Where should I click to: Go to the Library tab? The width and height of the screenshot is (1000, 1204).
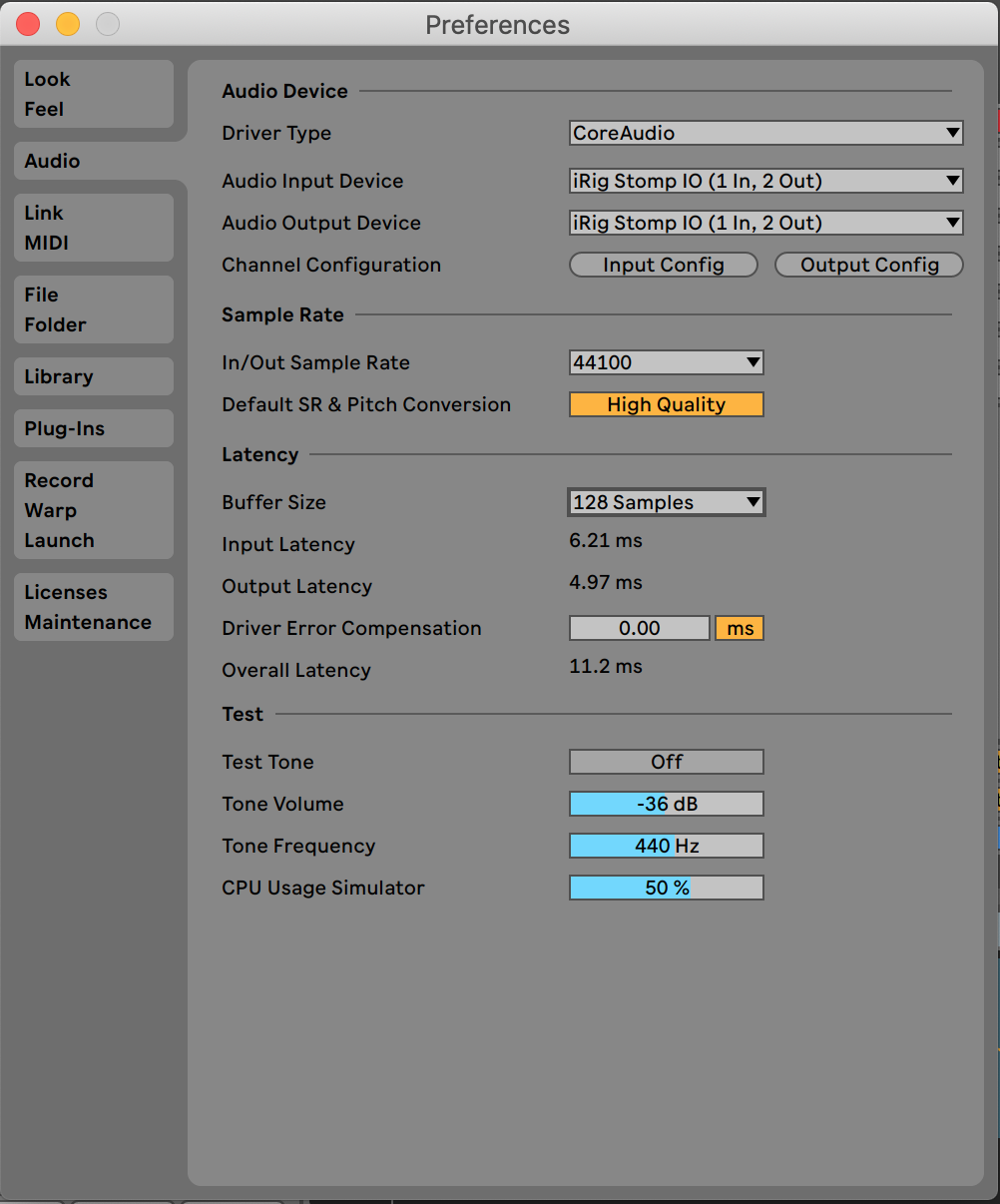pos(93,376)
